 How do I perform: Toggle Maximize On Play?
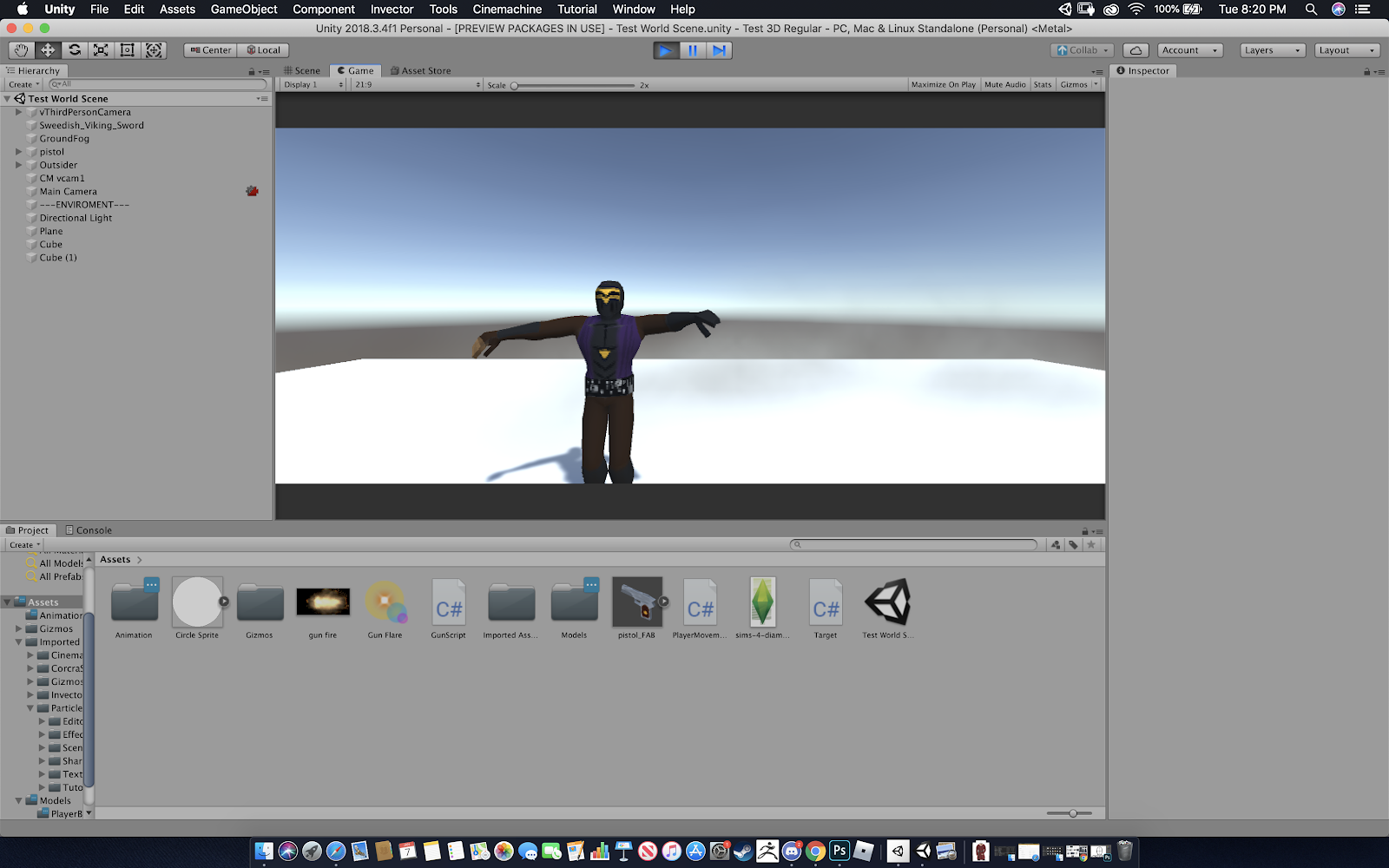943,85
